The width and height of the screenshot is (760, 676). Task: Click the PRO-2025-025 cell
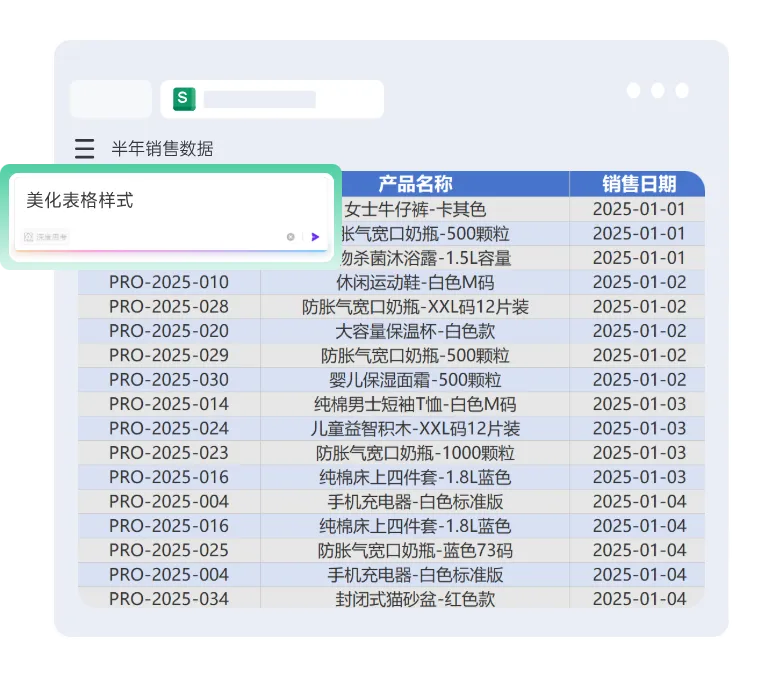point(169,550)
